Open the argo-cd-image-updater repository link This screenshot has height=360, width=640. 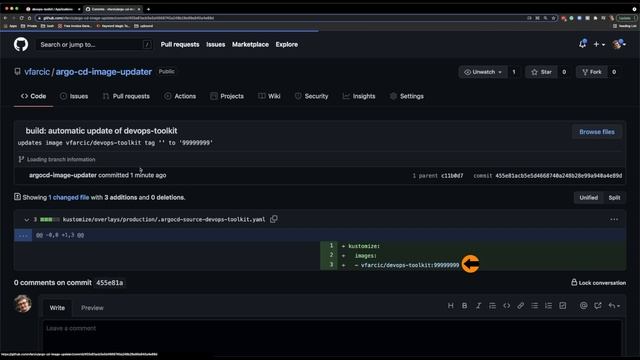[x=104, y=72]
